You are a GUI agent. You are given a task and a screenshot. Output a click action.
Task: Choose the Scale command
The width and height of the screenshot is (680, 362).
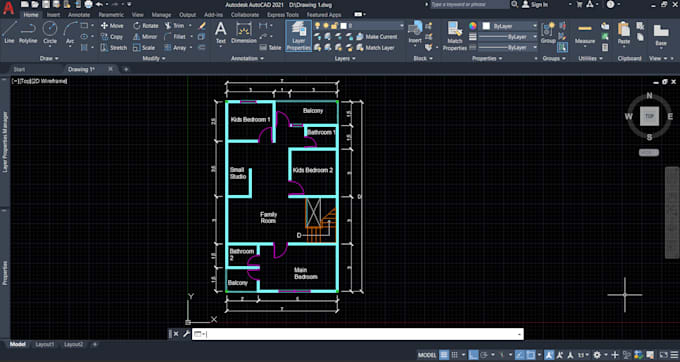144,48
